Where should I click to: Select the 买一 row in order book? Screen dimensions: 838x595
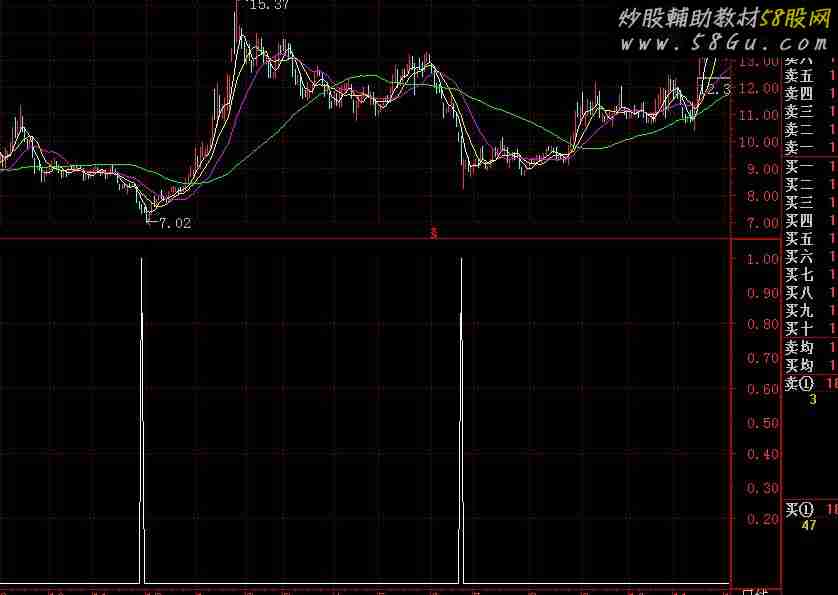[x=810, y=167]
